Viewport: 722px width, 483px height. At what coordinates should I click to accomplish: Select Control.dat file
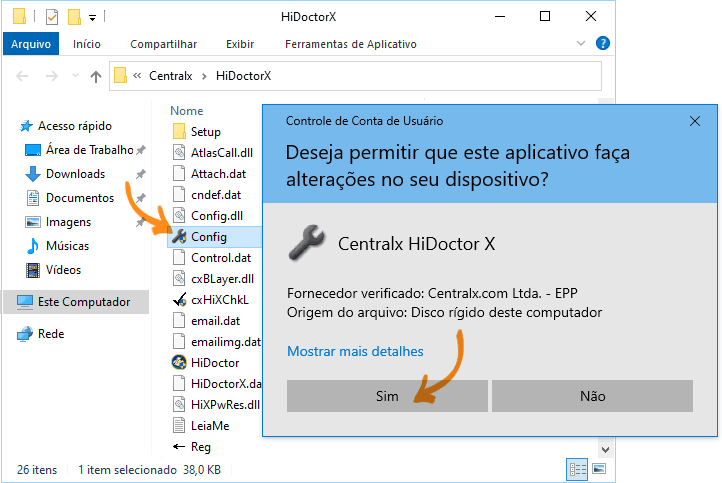coord(221,258)
